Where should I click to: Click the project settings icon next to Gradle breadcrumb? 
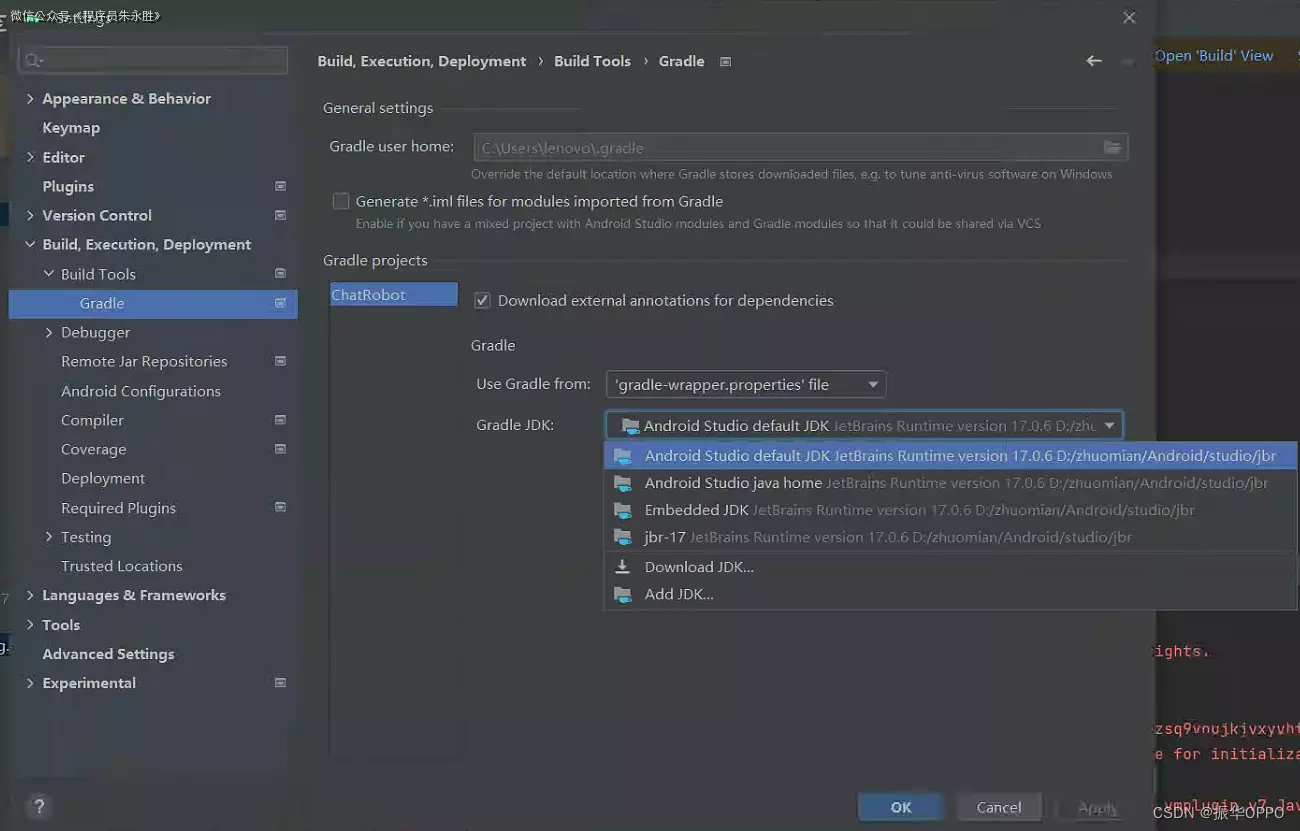[726, 62]
